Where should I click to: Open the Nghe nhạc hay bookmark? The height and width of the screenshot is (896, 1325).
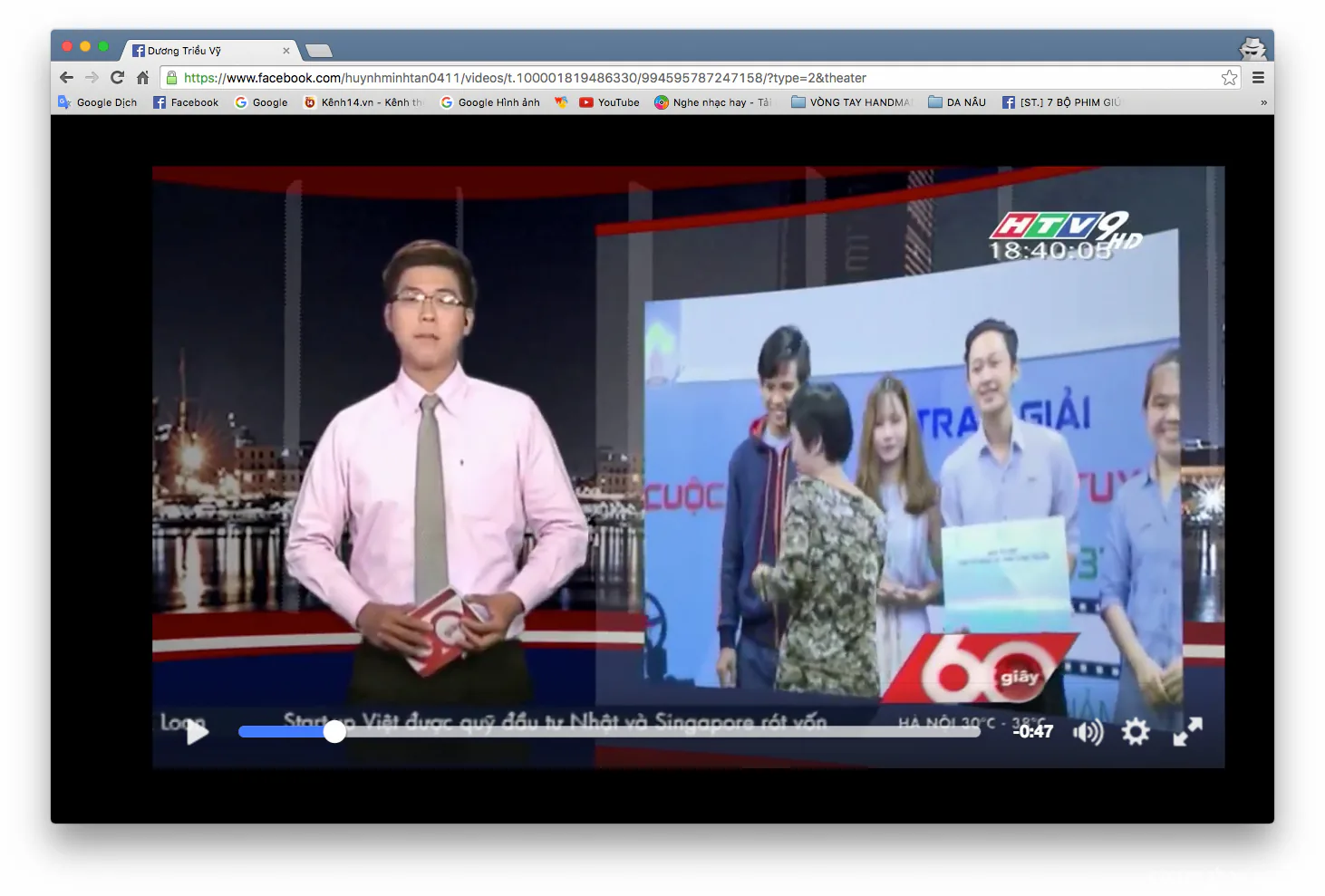click(713, 102)
